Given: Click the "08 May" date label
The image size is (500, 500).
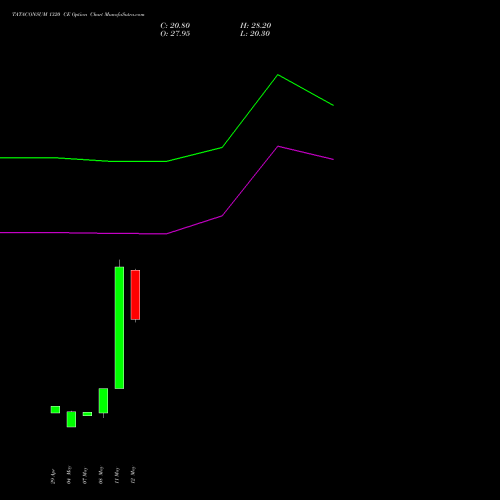Looking at the screenshot, I should click(101, 475).
